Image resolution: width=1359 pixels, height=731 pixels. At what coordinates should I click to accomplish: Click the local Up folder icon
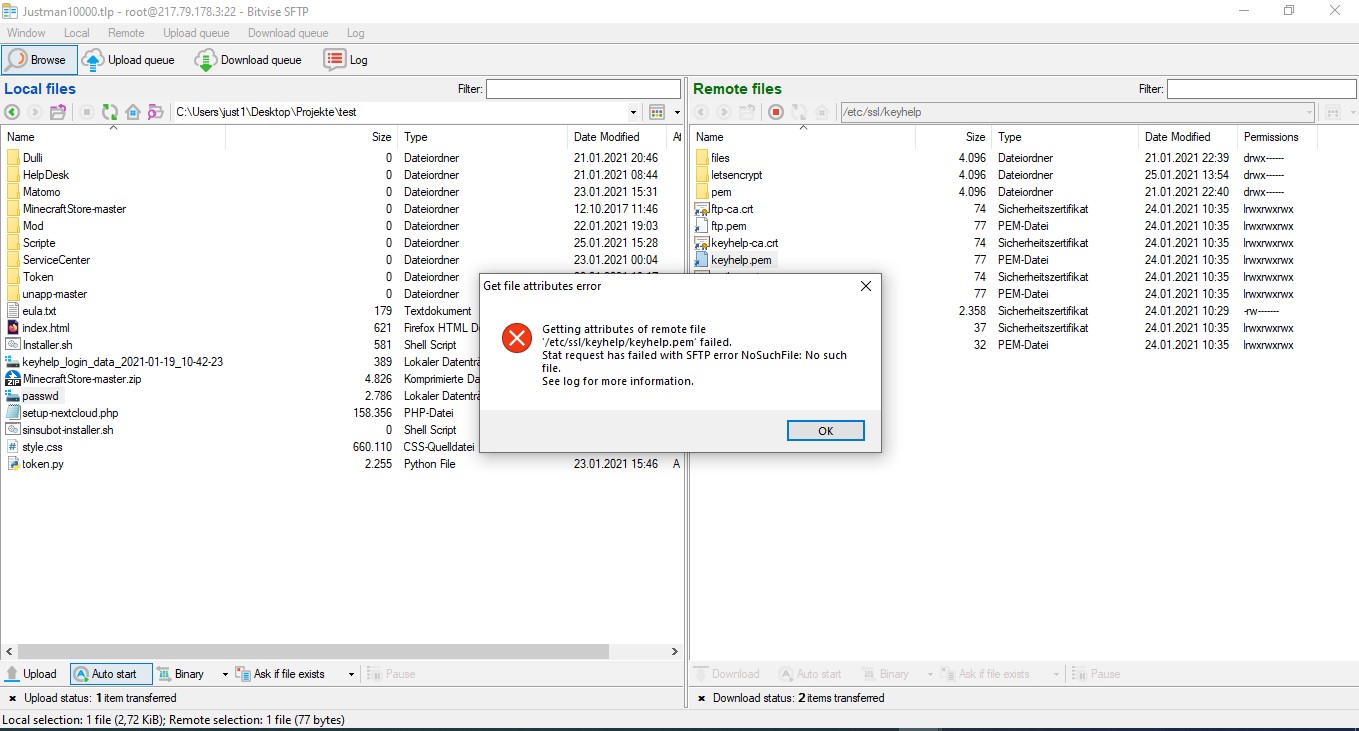point(58,112)
